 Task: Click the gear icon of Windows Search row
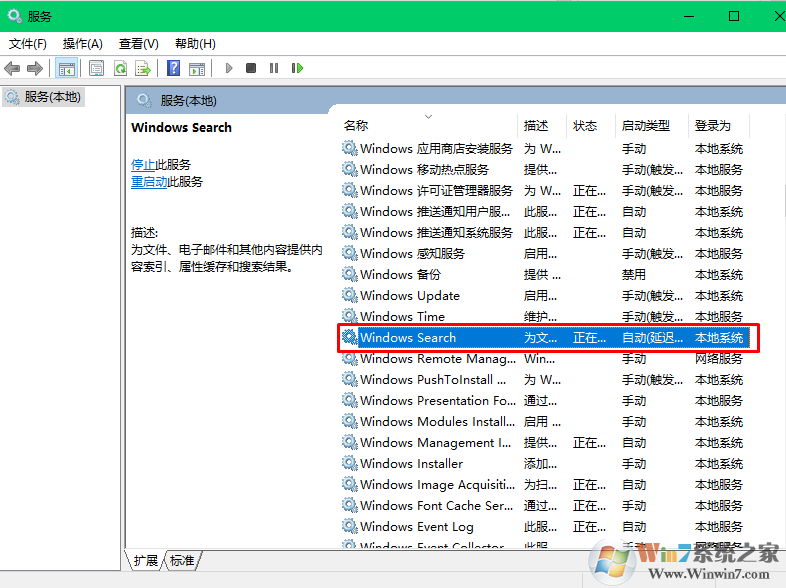350,337
